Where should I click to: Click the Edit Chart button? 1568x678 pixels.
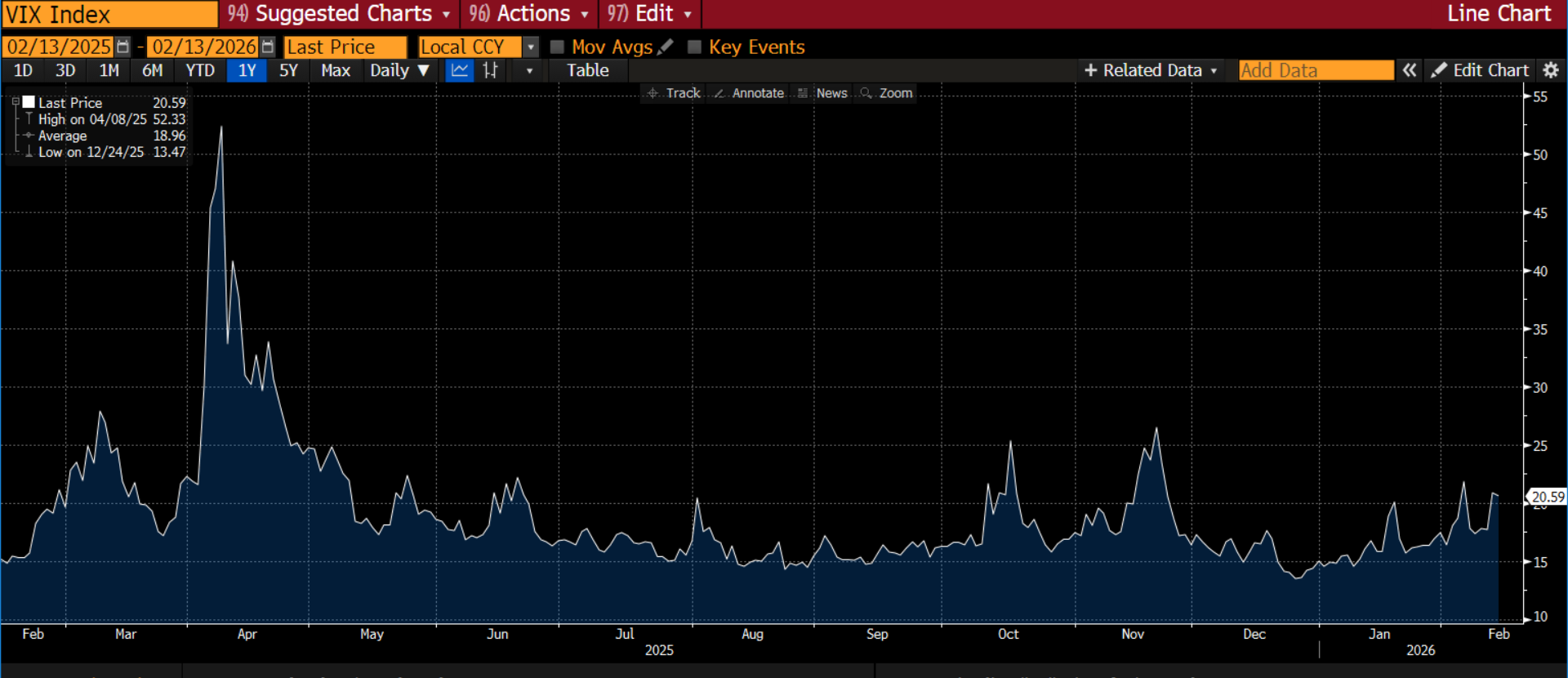pos(1480,70)
